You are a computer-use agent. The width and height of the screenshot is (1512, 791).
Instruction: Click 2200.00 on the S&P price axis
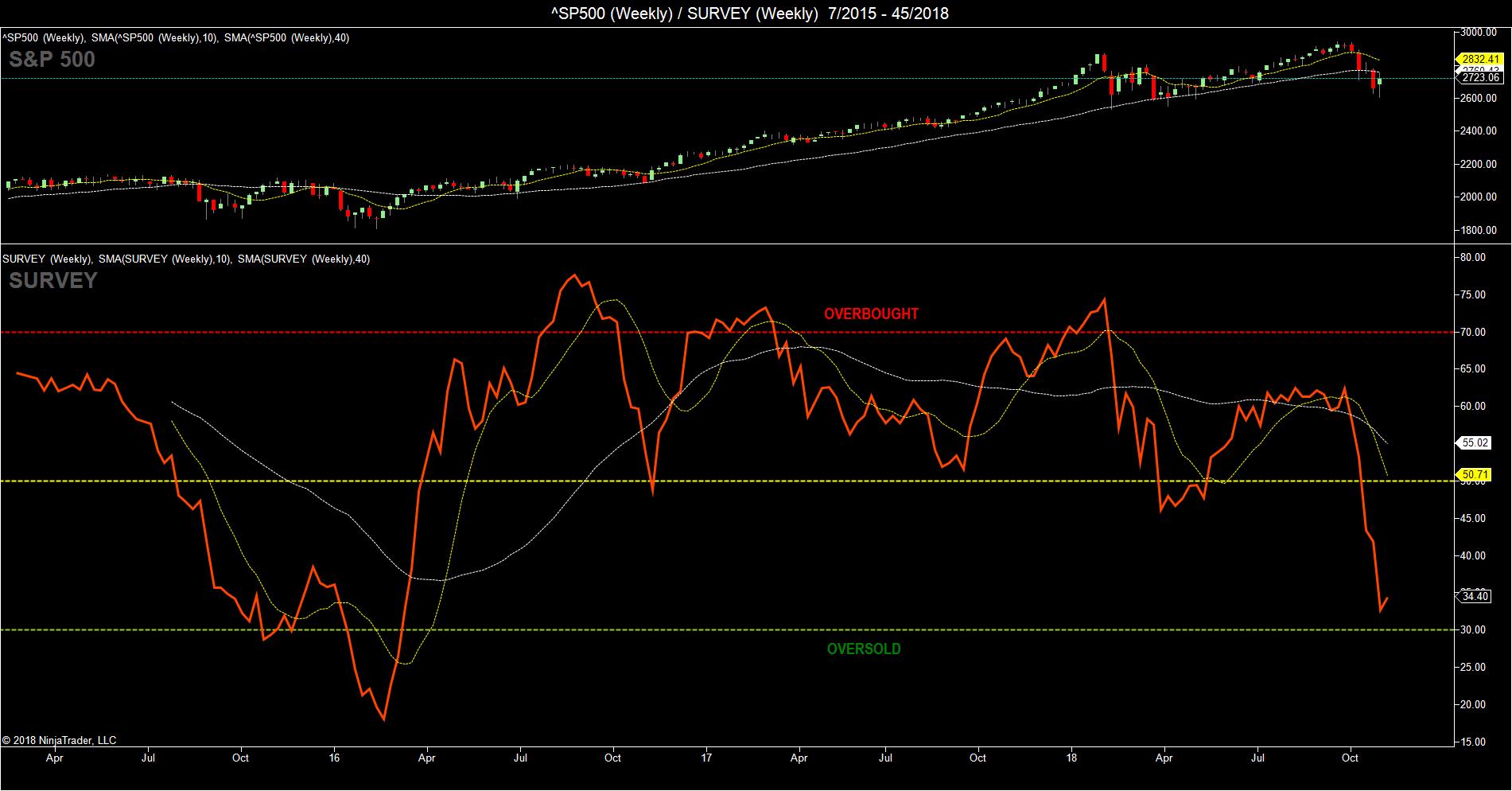[1479, 165]
